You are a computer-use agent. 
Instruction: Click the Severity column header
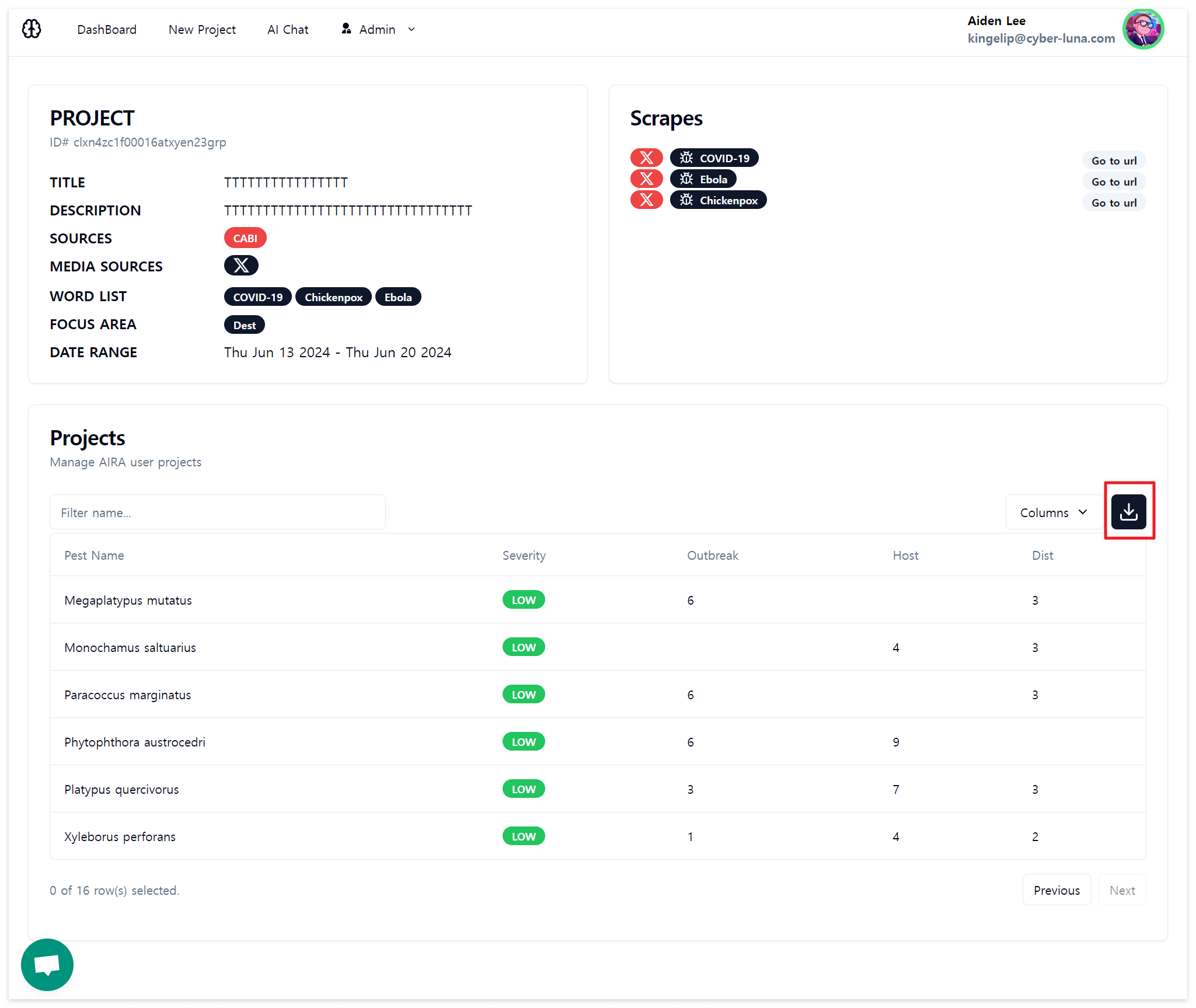click(524, 555)
